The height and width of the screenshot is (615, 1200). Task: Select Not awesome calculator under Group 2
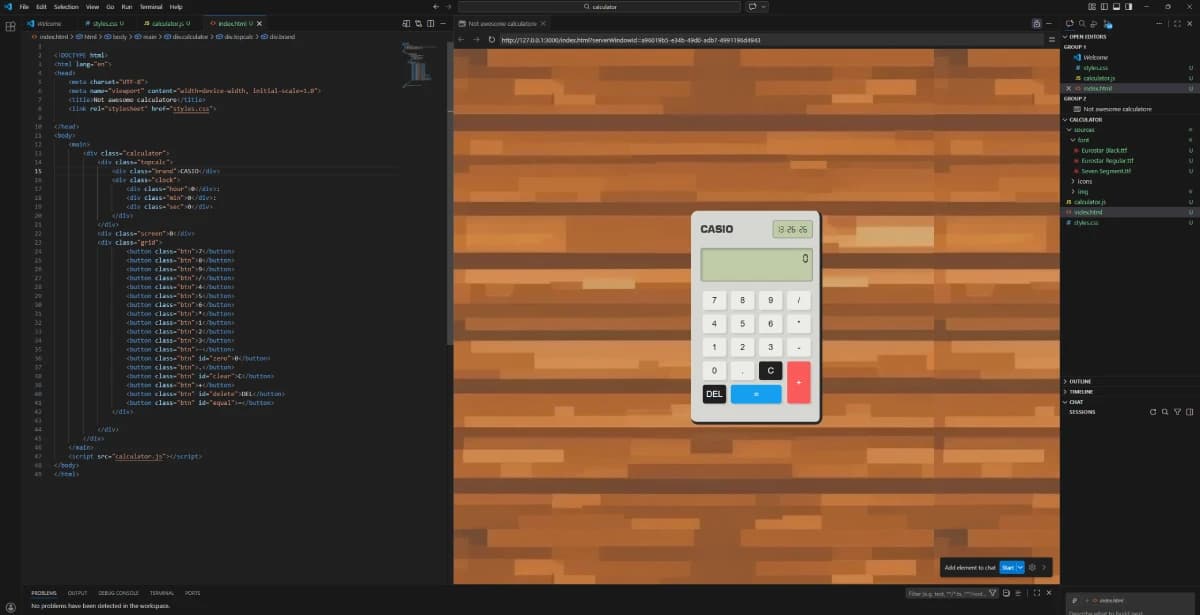[x=1117, y=108]
